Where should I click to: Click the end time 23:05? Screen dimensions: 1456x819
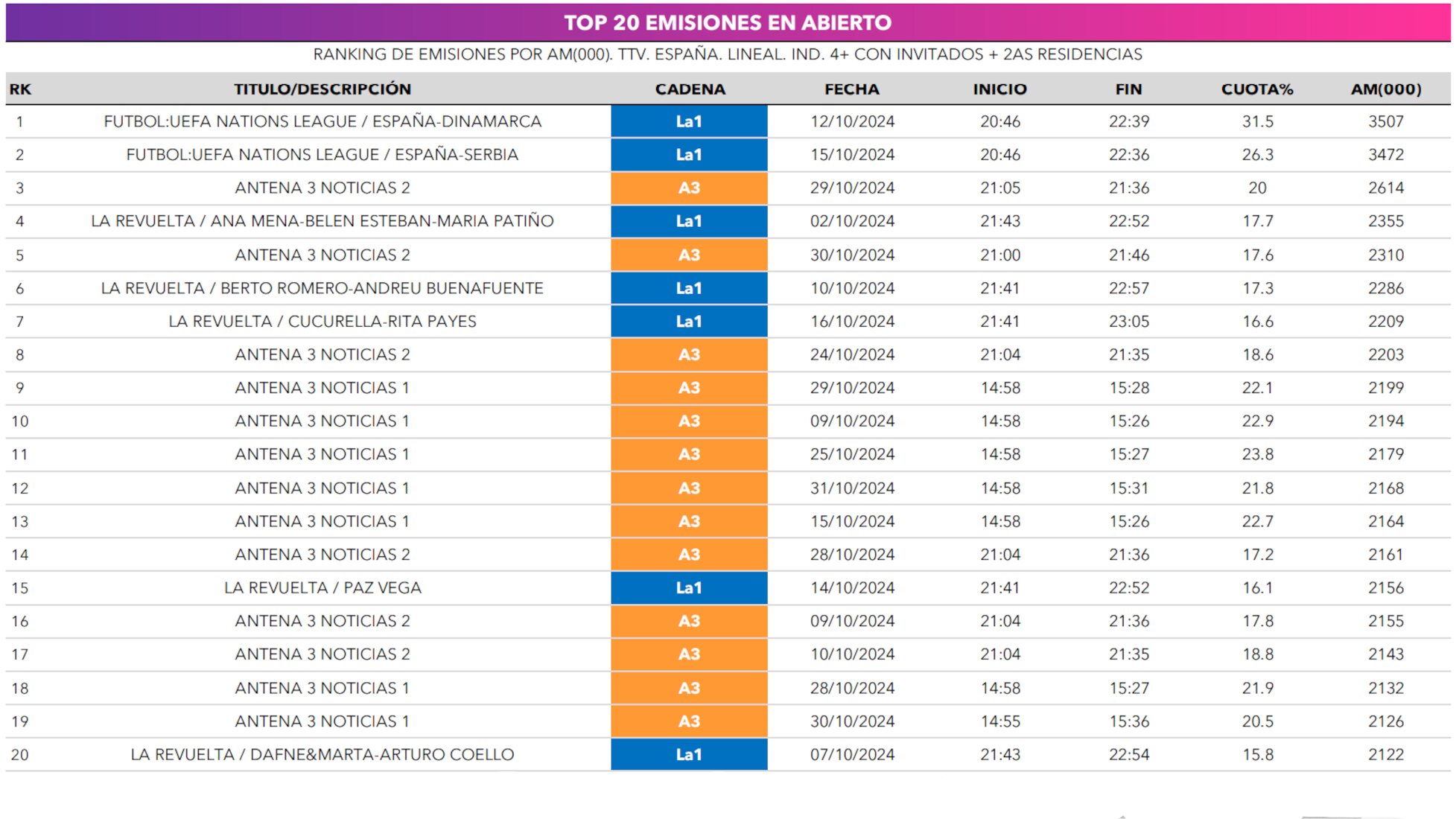tap(1129, 322)
